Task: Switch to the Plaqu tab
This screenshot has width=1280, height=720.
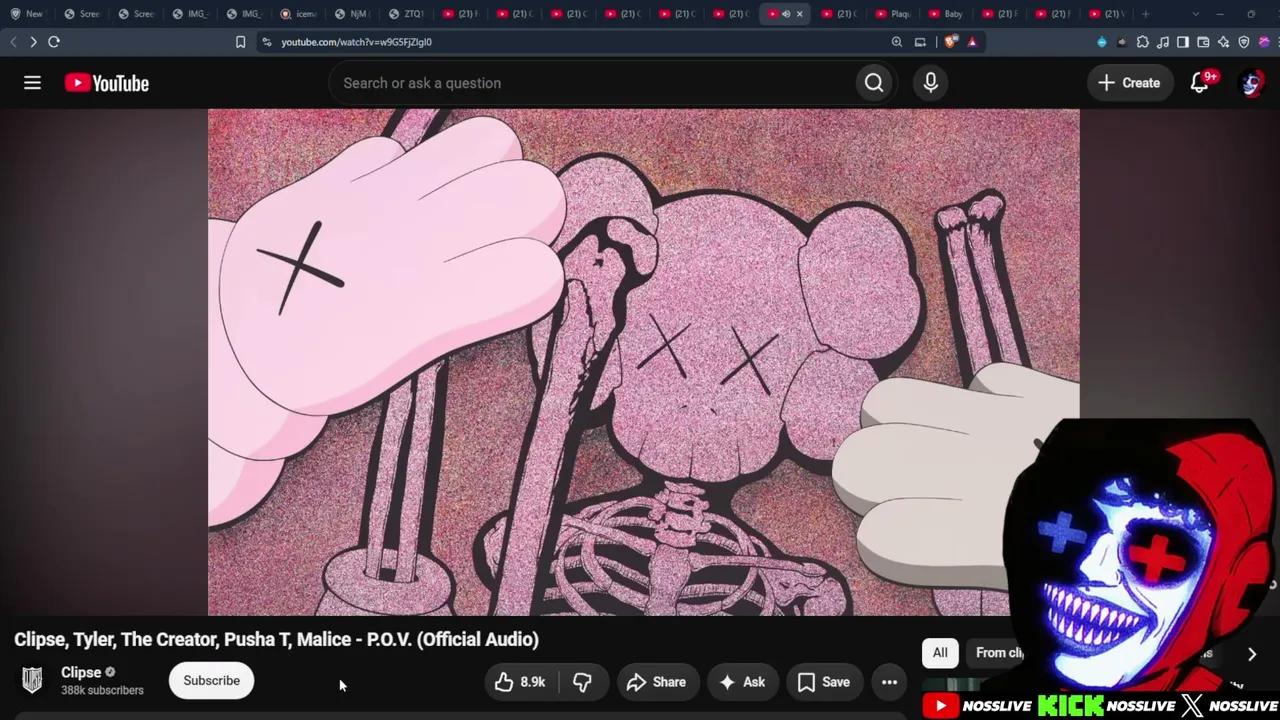Action: (x=892, y=14)
